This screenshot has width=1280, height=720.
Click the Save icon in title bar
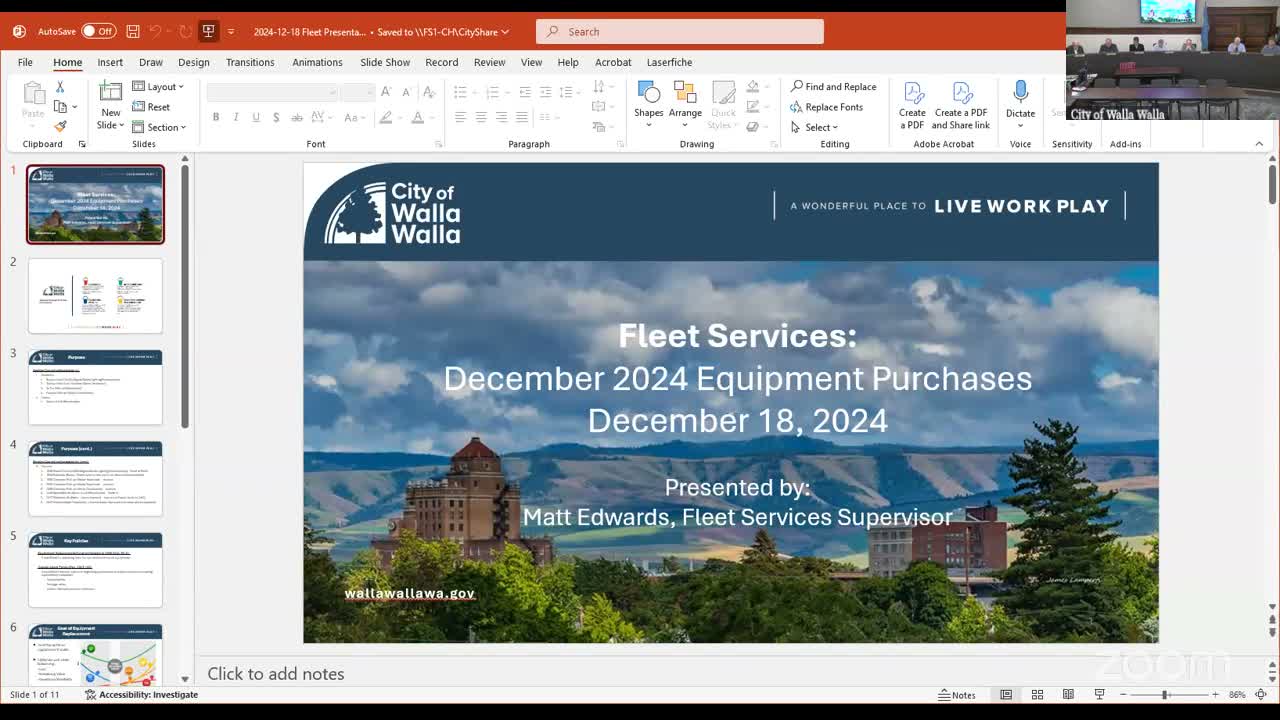[133, 31]
